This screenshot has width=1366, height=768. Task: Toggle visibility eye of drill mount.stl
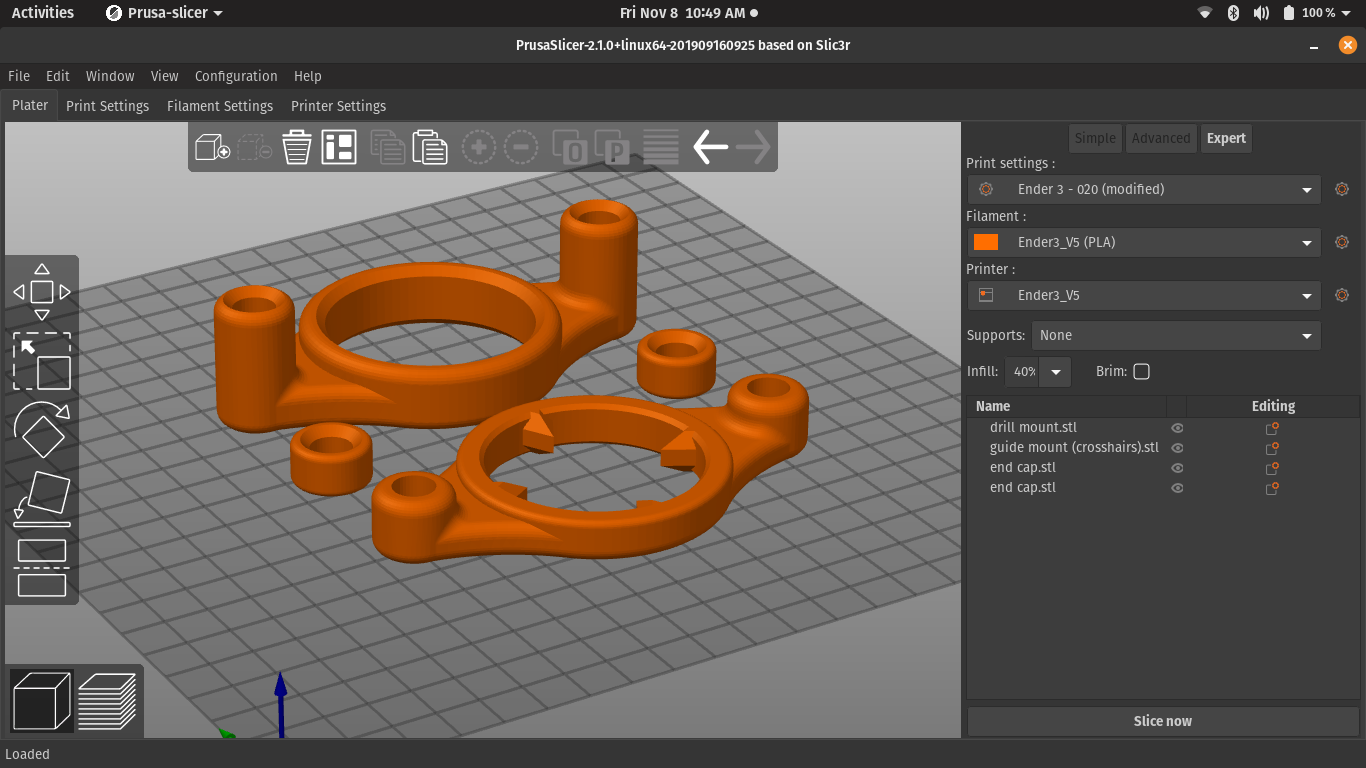1177,428
